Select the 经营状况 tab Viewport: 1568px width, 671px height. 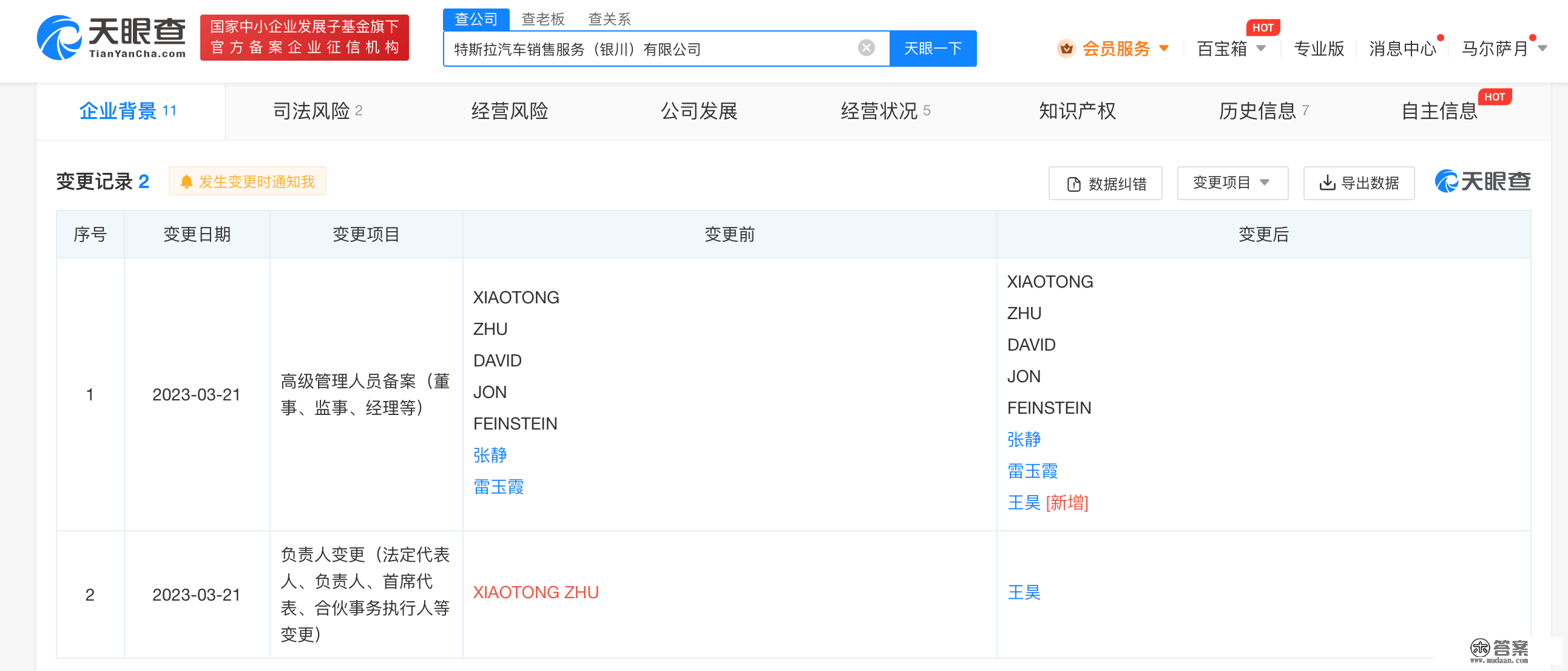(886, 110)
